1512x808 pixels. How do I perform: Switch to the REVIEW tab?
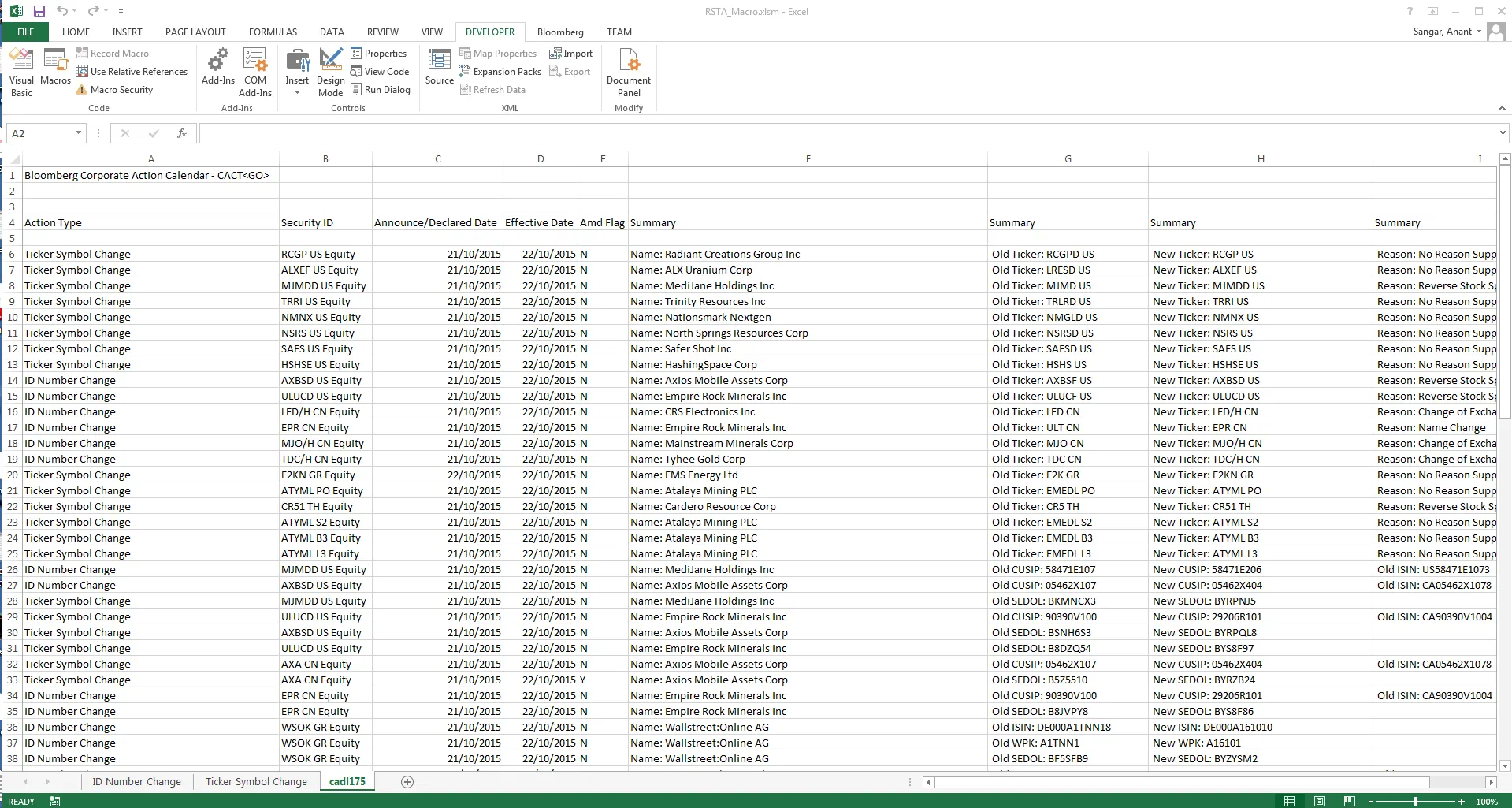coord(382,32)
